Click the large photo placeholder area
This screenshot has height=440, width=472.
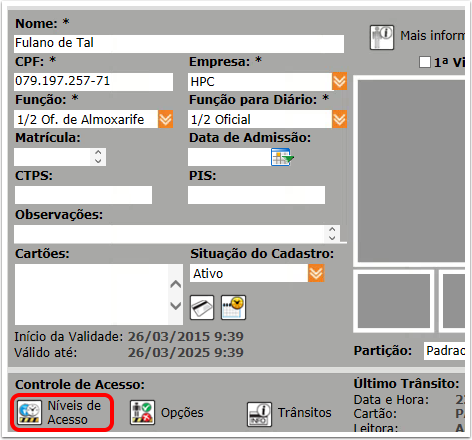click(411, 171)
